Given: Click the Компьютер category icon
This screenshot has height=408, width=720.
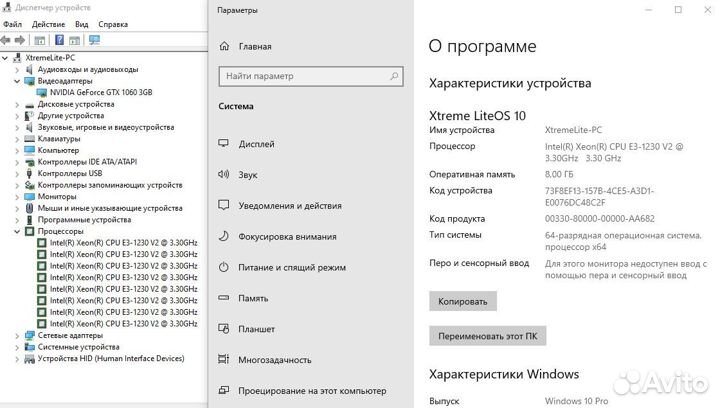Looking at the screenshot, I should 29,150.
